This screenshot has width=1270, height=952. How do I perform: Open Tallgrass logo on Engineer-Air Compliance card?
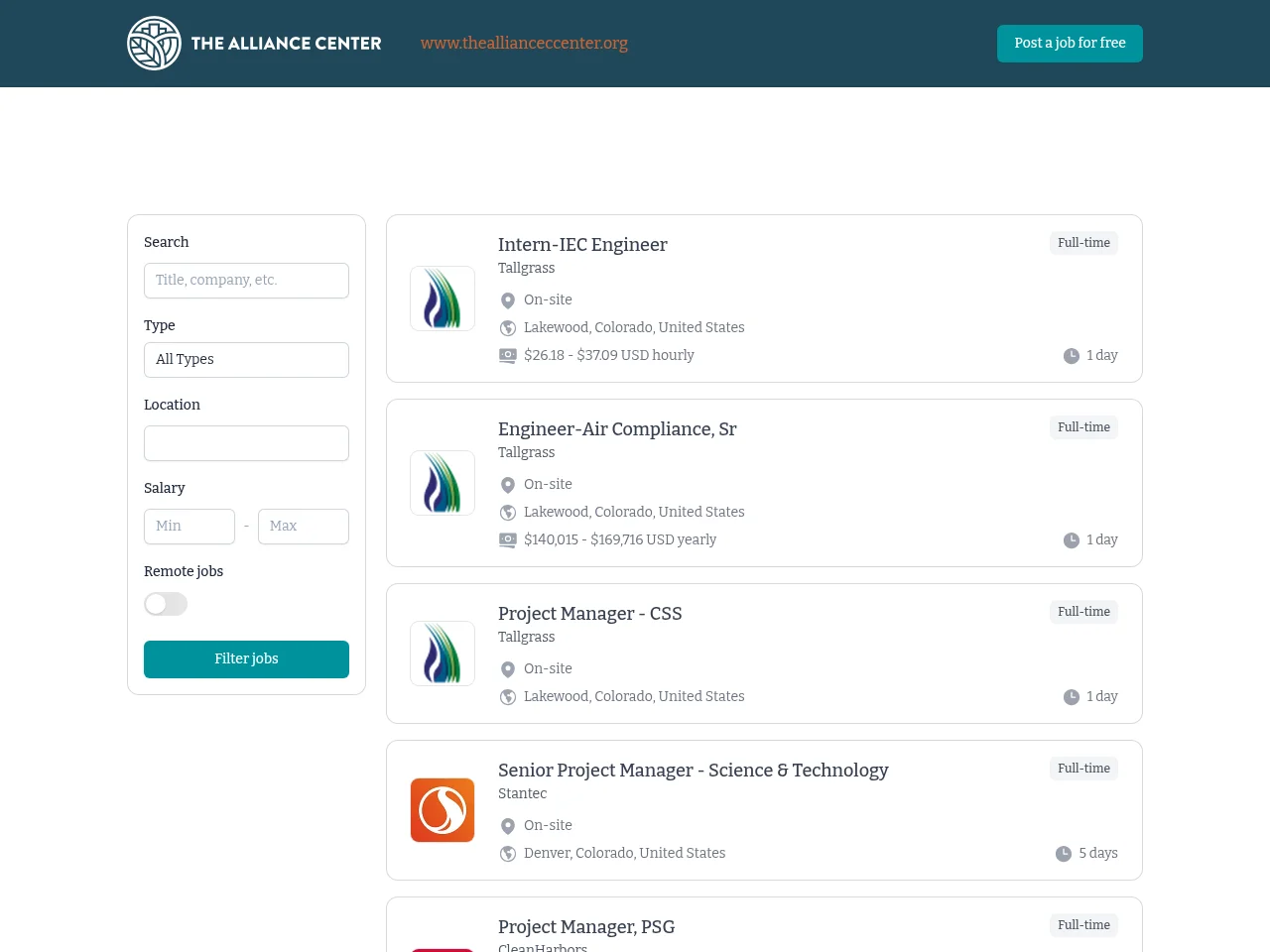(443, 483)
